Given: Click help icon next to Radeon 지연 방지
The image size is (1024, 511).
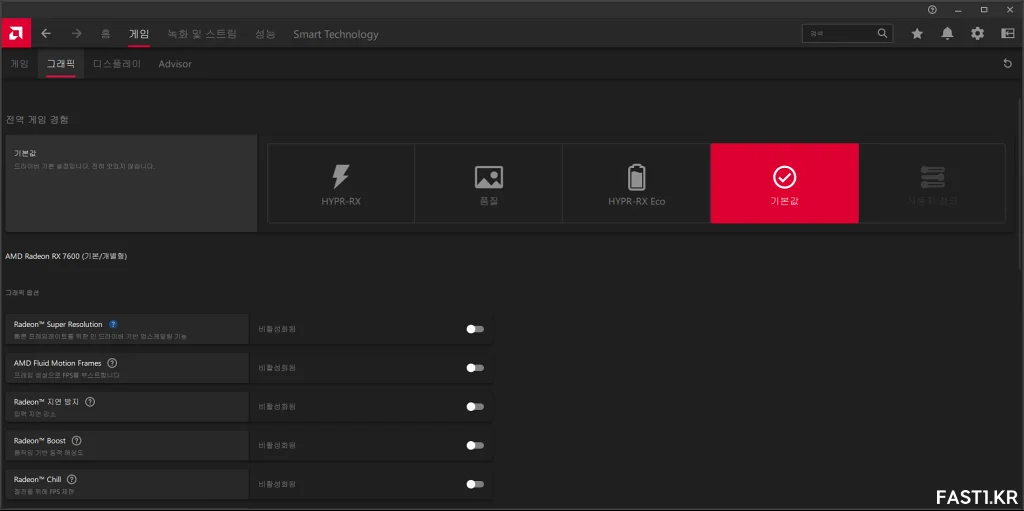Looking at the screenshot, I should (x=90, y=402).
